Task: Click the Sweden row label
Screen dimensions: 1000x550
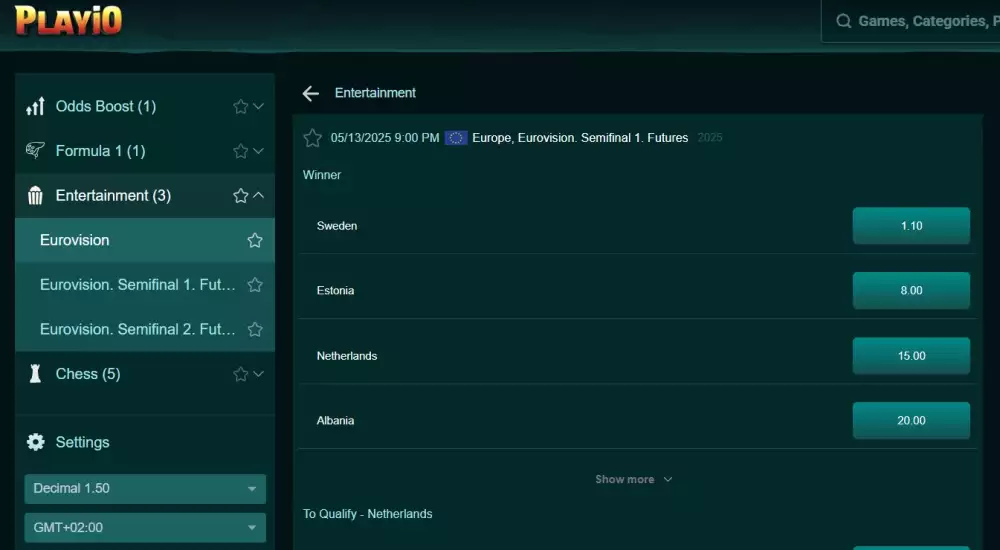Action: pyautogui.click(x=337, y=226)
